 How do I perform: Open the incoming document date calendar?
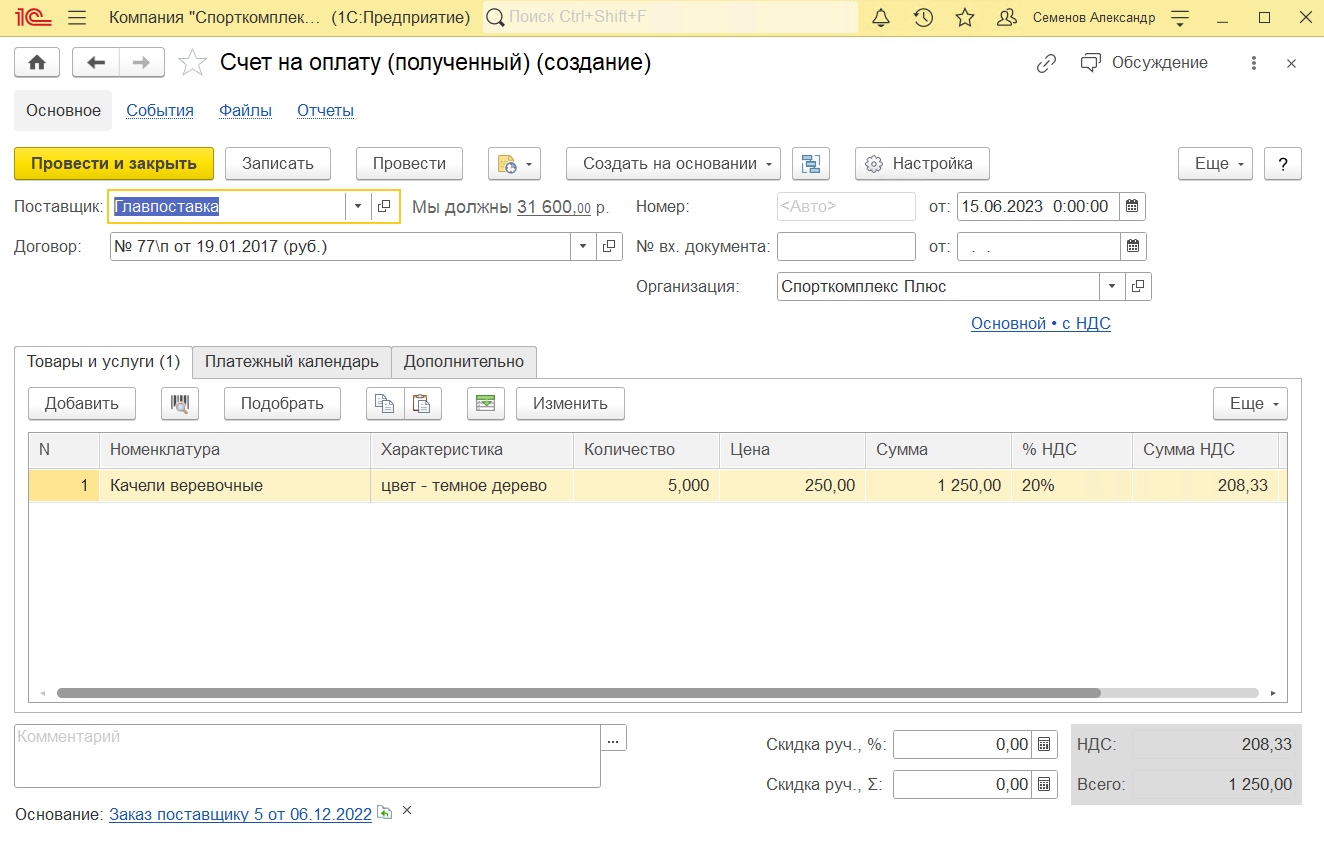(1132, 246)
